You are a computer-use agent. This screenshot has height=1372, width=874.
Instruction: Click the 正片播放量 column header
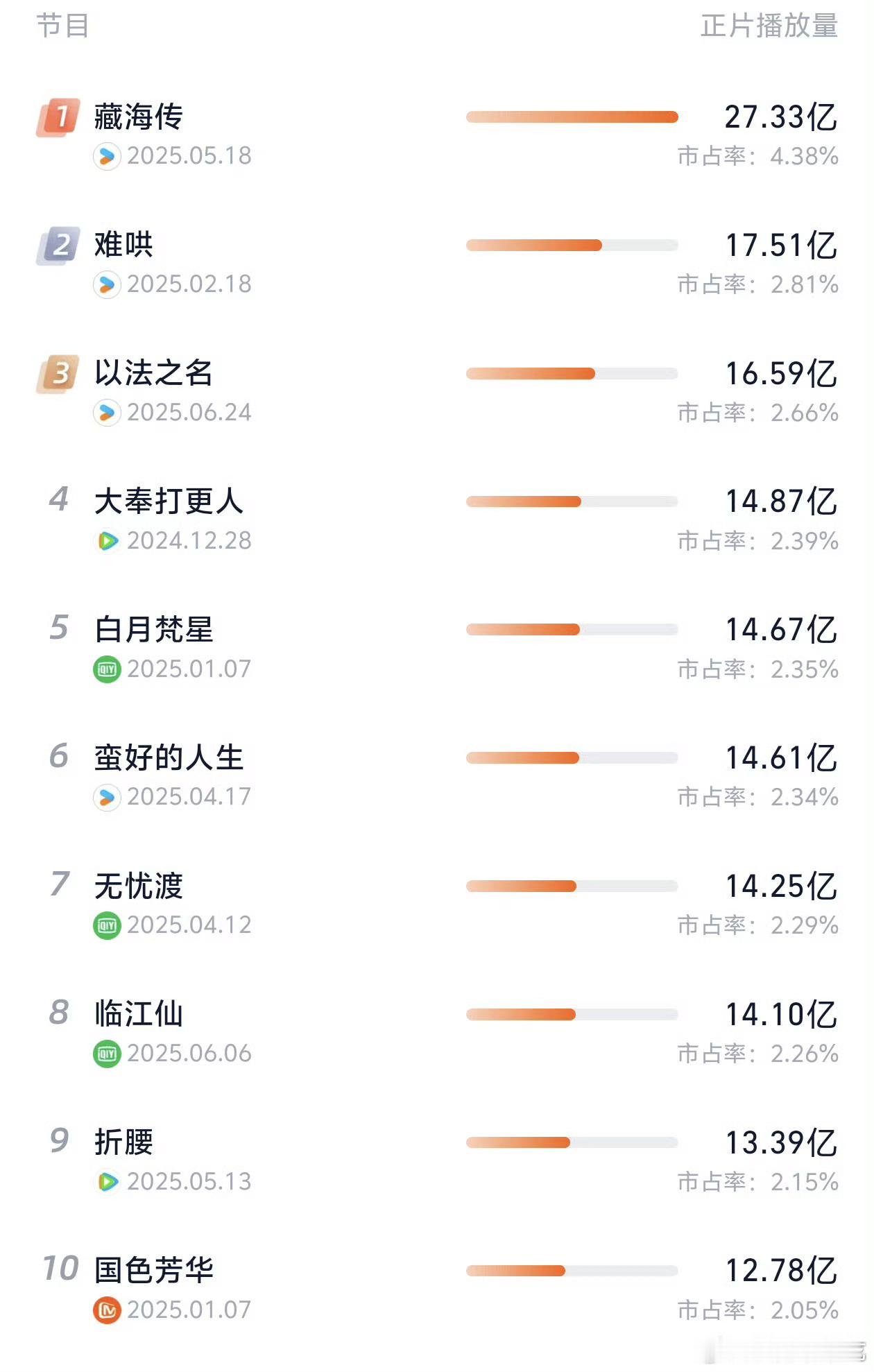pos(769,26)
